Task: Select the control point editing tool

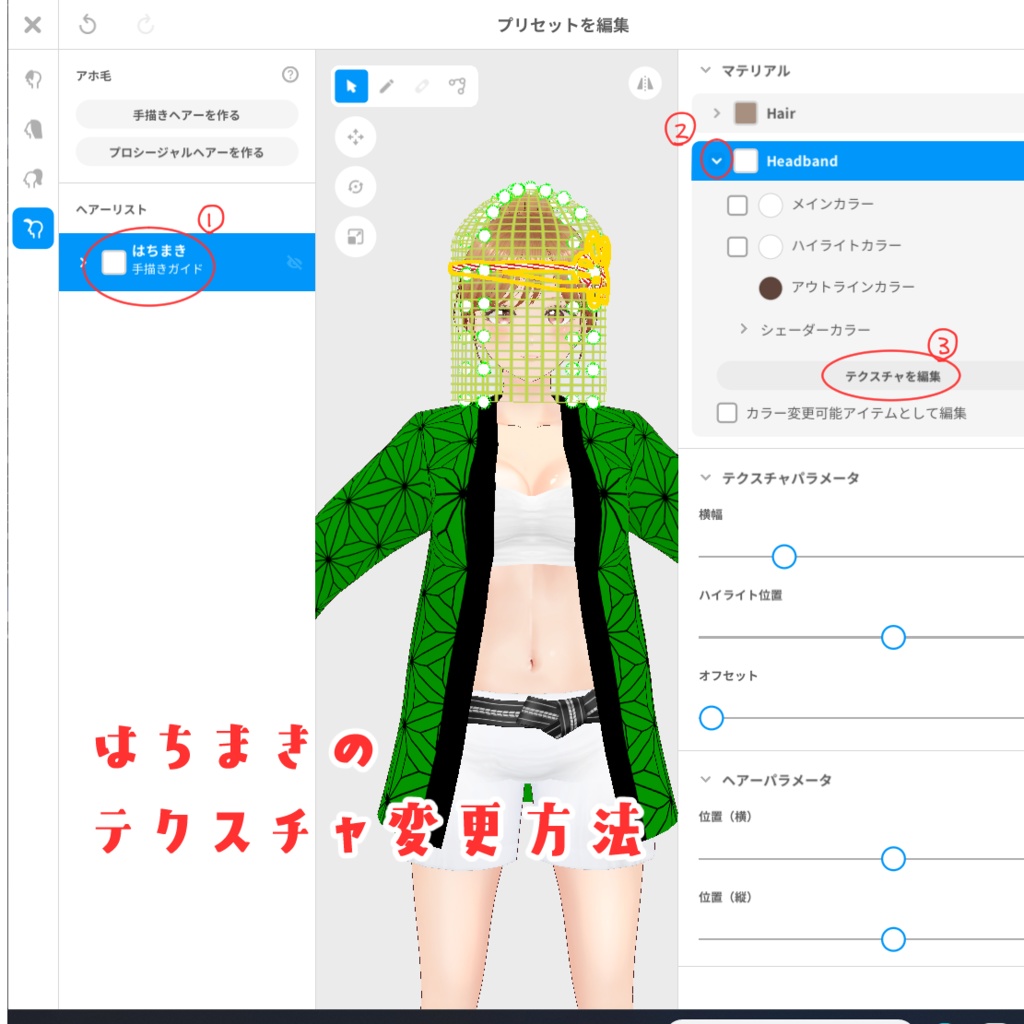Action: pyautogui.click(x=459, y=87)
